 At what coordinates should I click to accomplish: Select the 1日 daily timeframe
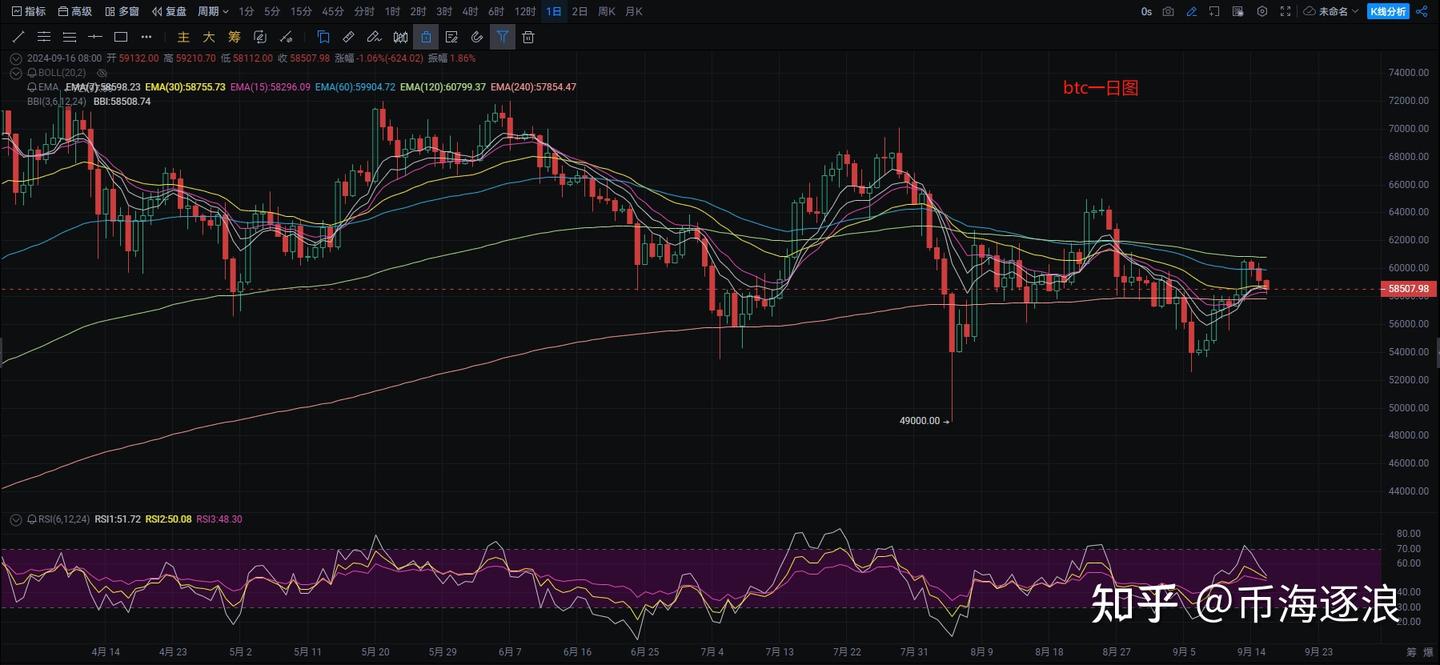tap(554, 11)
